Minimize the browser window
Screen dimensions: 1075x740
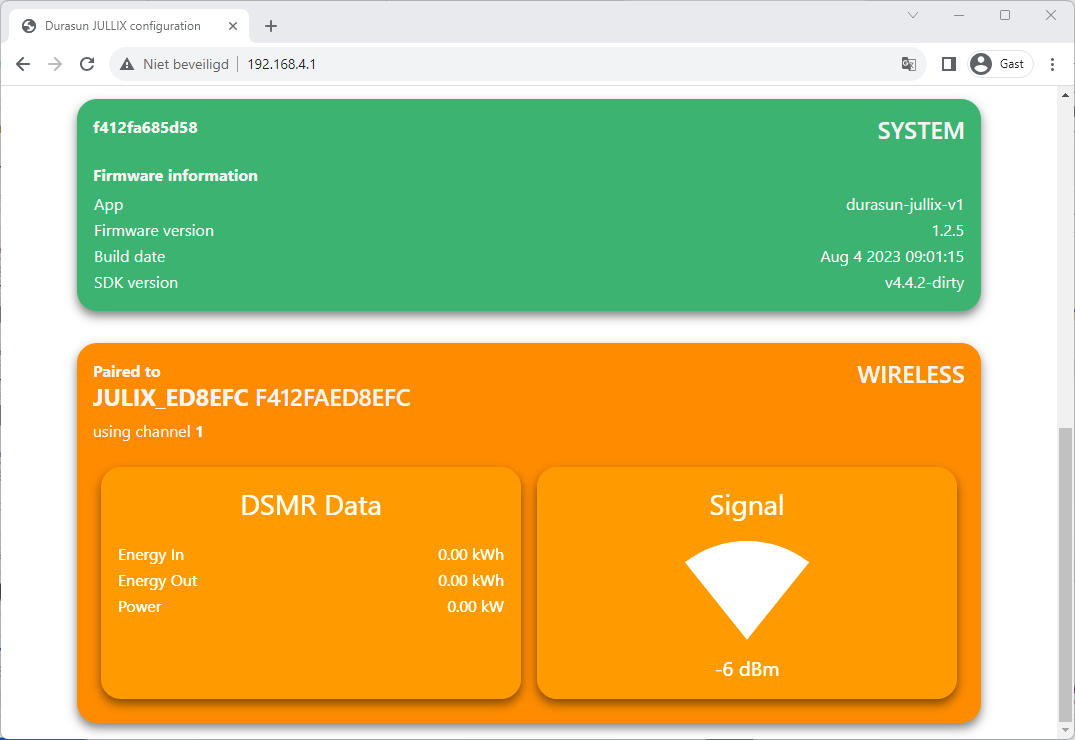959,15
